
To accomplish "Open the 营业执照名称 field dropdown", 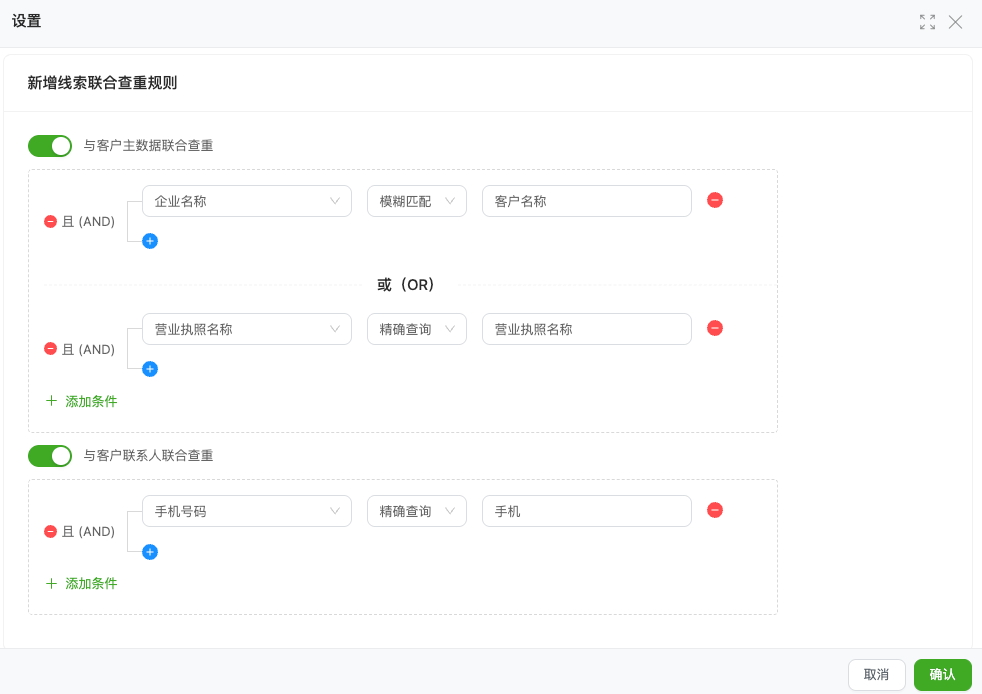I will [x=247, y=329].
